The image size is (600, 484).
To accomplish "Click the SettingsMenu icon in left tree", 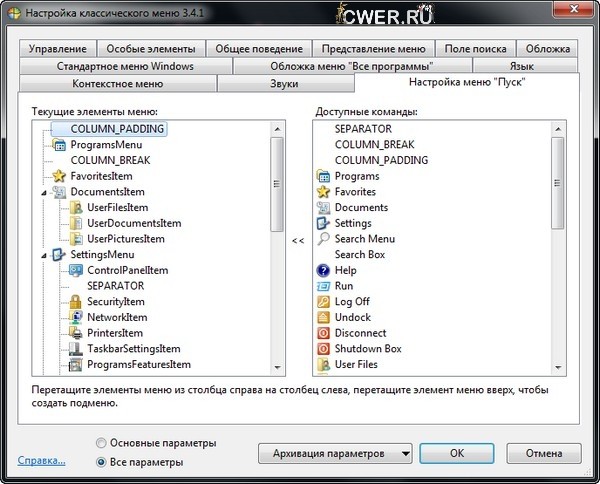I will click(x=59, y=254).
